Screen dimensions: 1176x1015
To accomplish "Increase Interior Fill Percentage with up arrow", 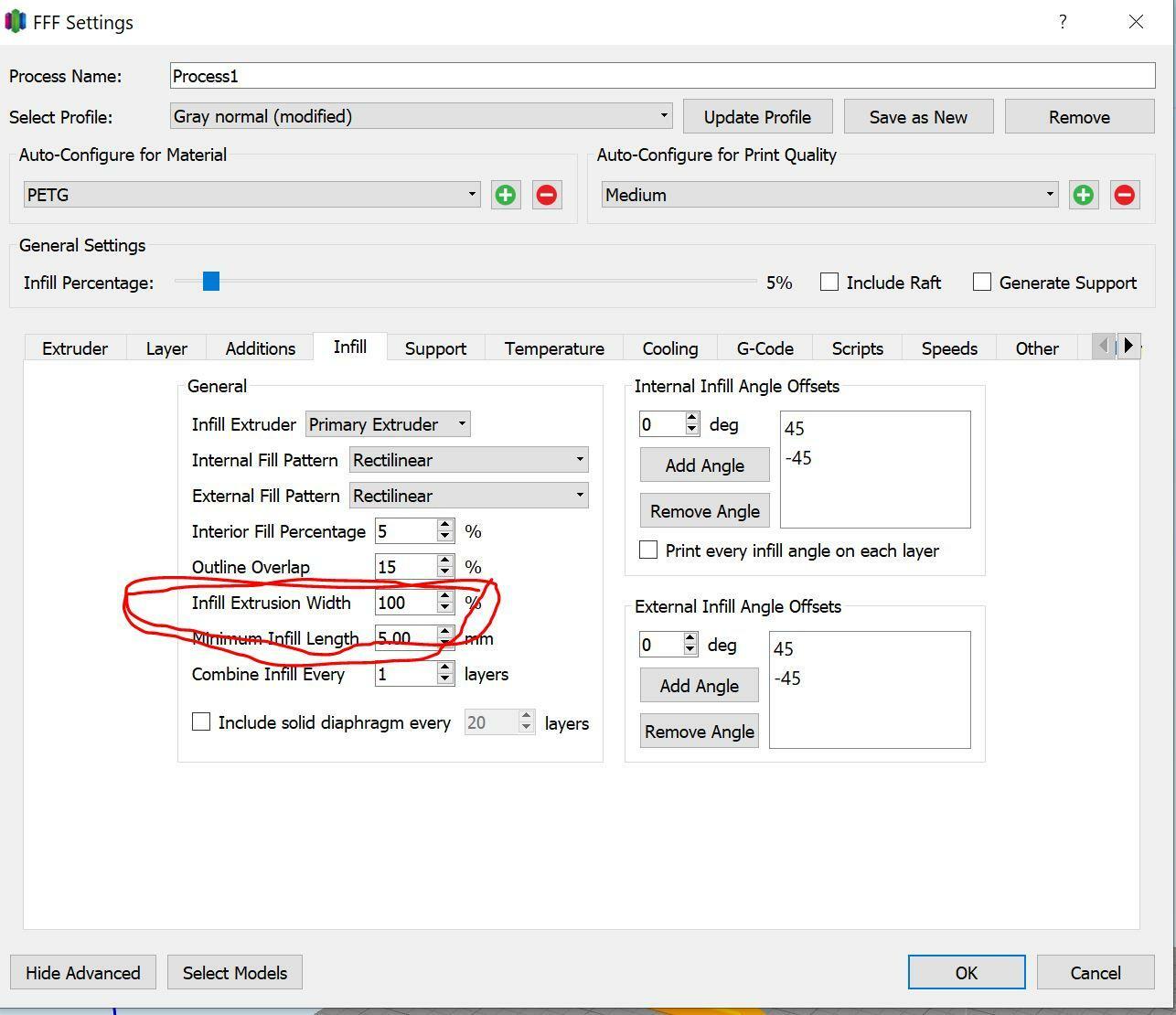I will (445, 525).
